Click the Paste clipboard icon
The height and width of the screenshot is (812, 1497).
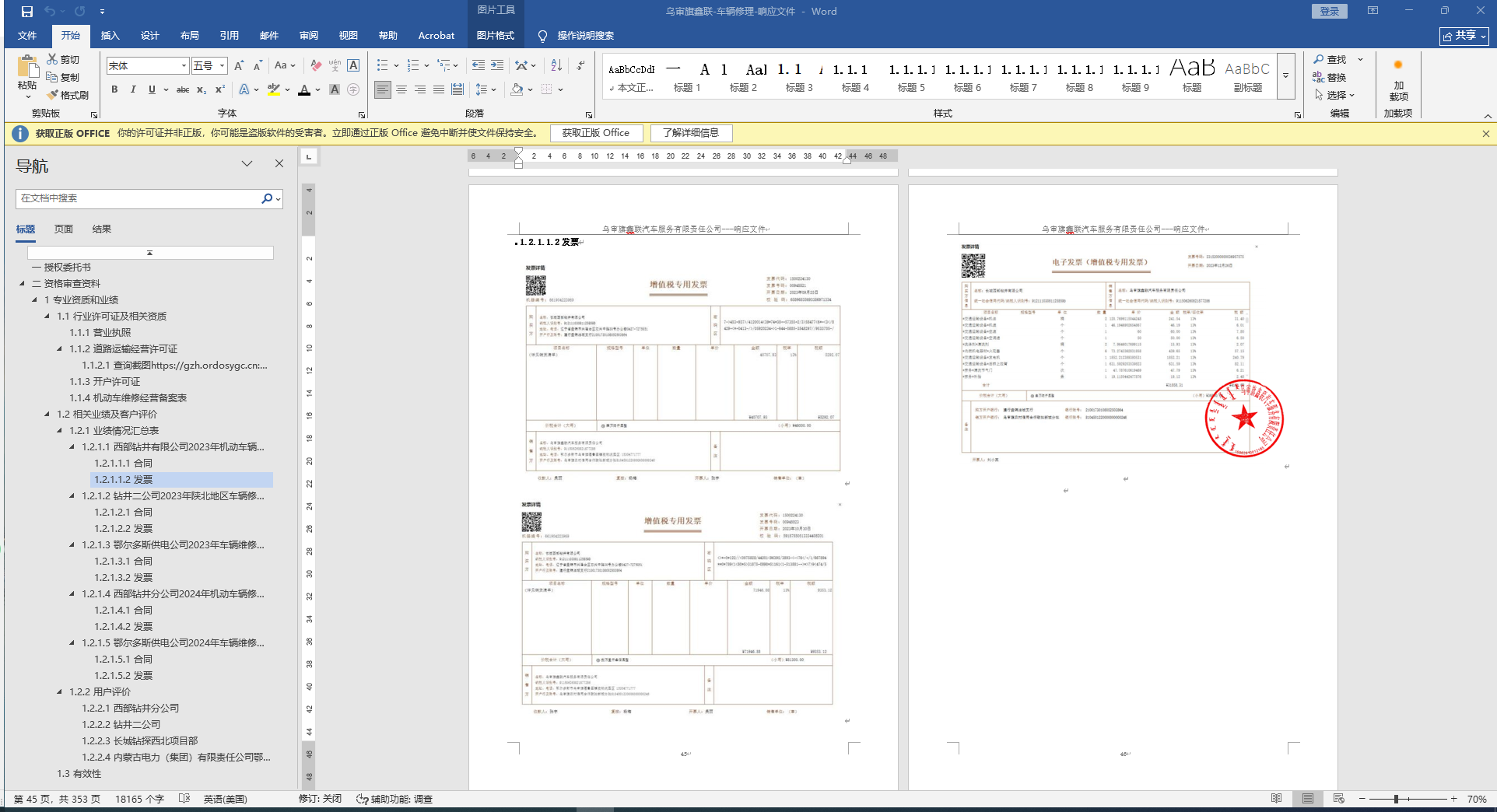click(27, 67)
